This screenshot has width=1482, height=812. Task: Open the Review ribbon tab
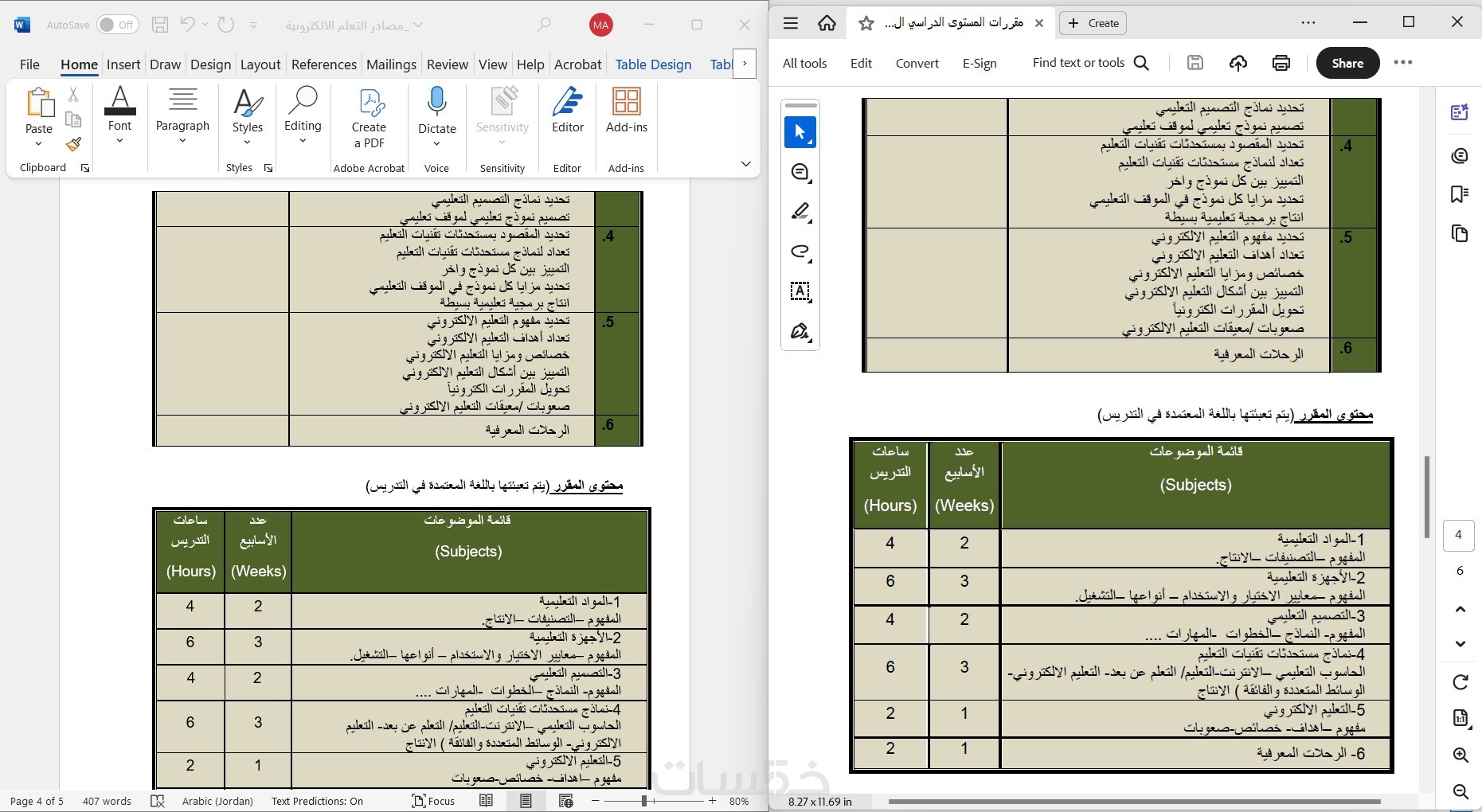(448, 64)
